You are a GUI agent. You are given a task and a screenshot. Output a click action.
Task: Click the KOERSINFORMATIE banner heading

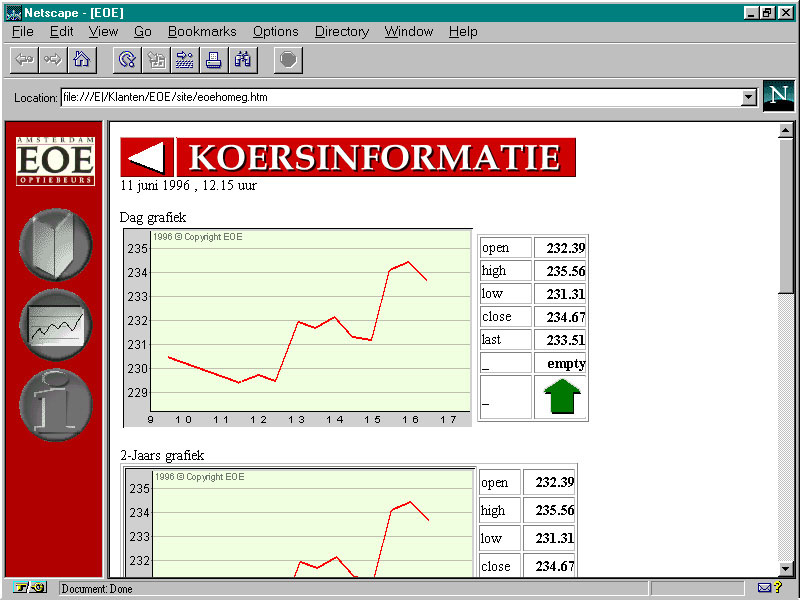[x=376, y=157]
